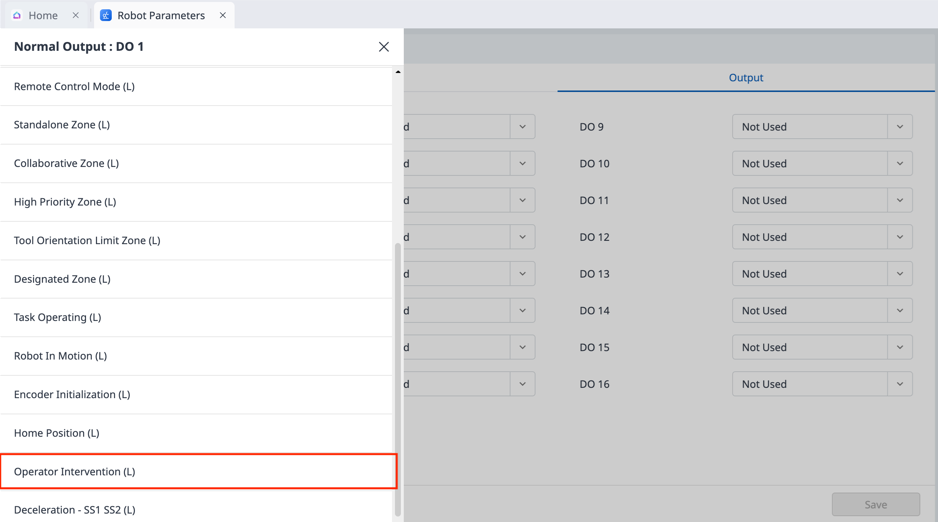Click the Robot Parameters tab icon
This screenshot has width=938, height=522.
(x=106, y=15)
